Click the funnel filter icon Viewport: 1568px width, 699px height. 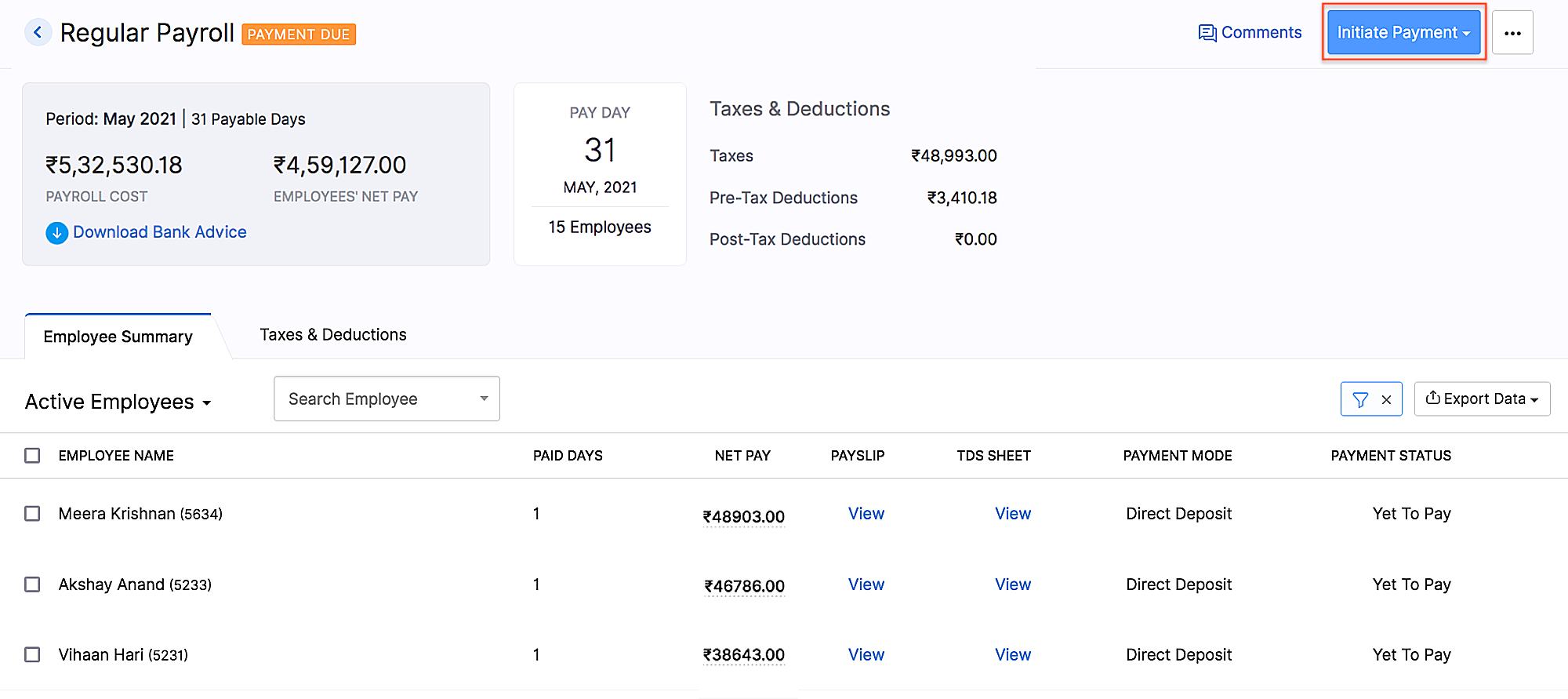coord(1360,399)
